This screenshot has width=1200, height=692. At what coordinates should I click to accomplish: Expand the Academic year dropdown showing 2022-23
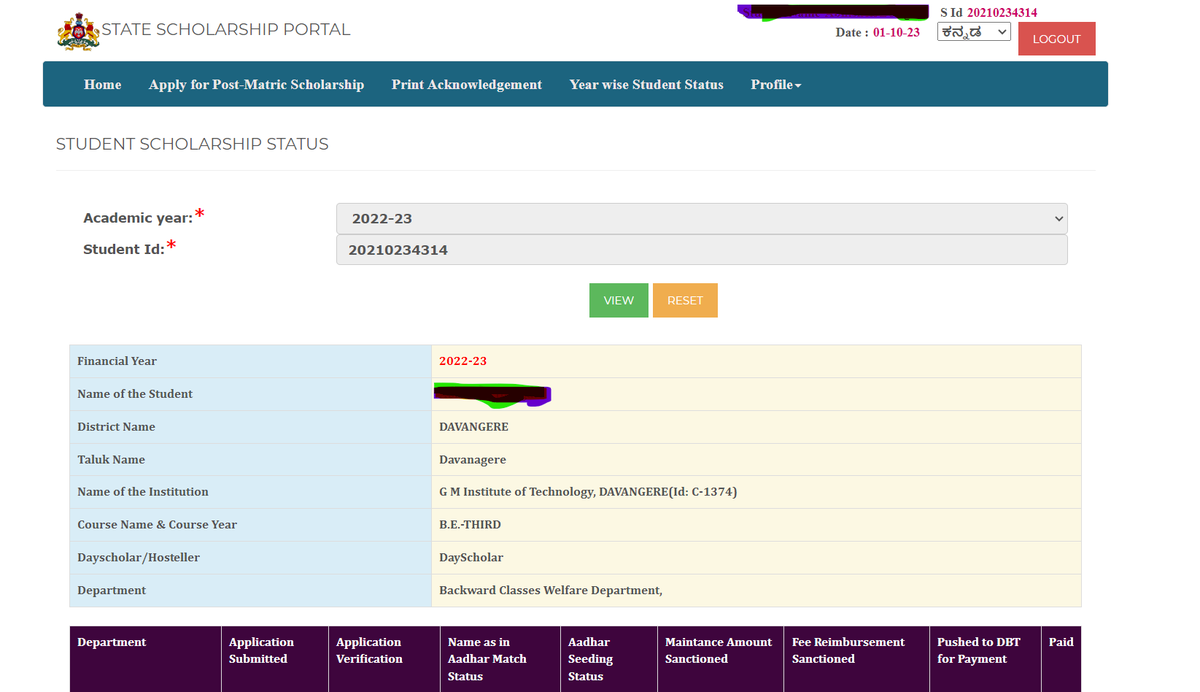[x=700, y=218]
